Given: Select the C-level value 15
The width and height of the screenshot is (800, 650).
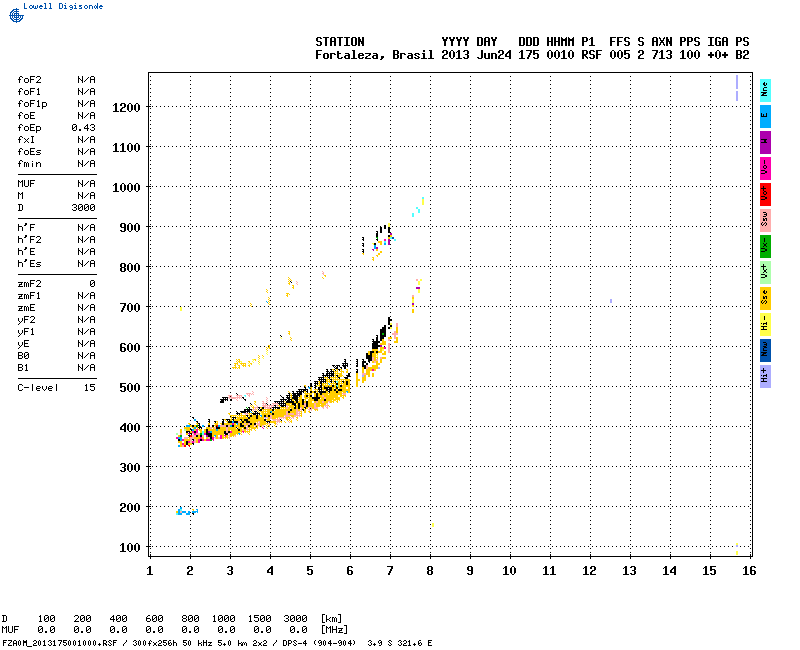Looking at the screenshot, I should 89,387.
